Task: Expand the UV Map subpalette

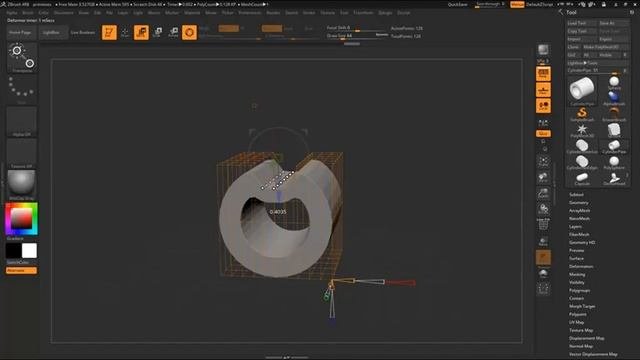Action: pos(577,322)
